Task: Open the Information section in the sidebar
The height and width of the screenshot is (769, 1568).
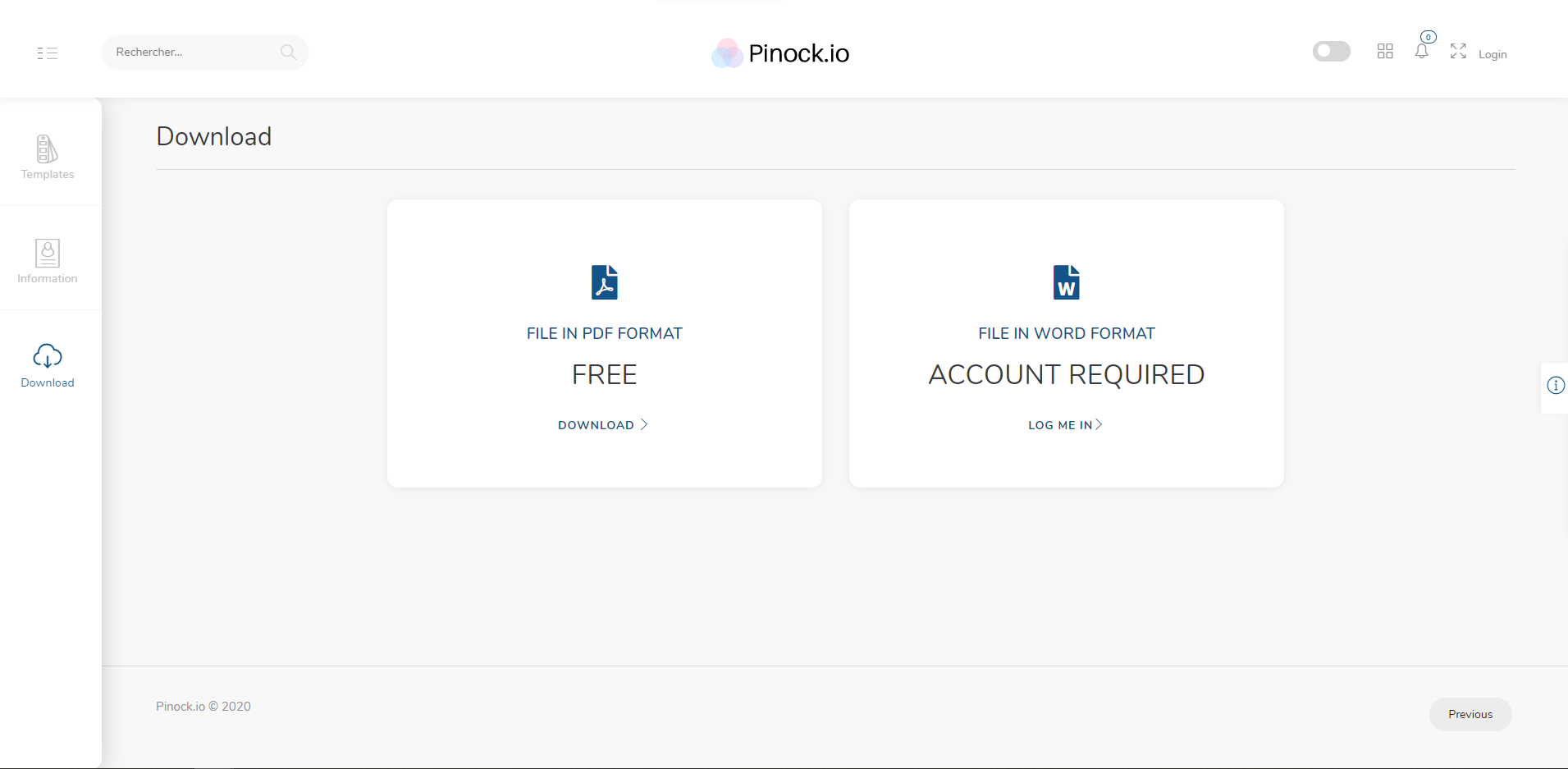Action: [47, 254]
